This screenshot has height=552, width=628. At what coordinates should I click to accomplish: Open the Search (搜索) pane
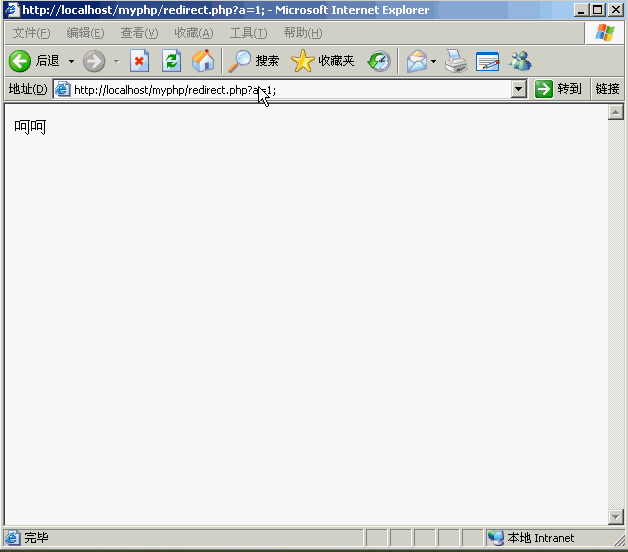click(x=254, y=61)
